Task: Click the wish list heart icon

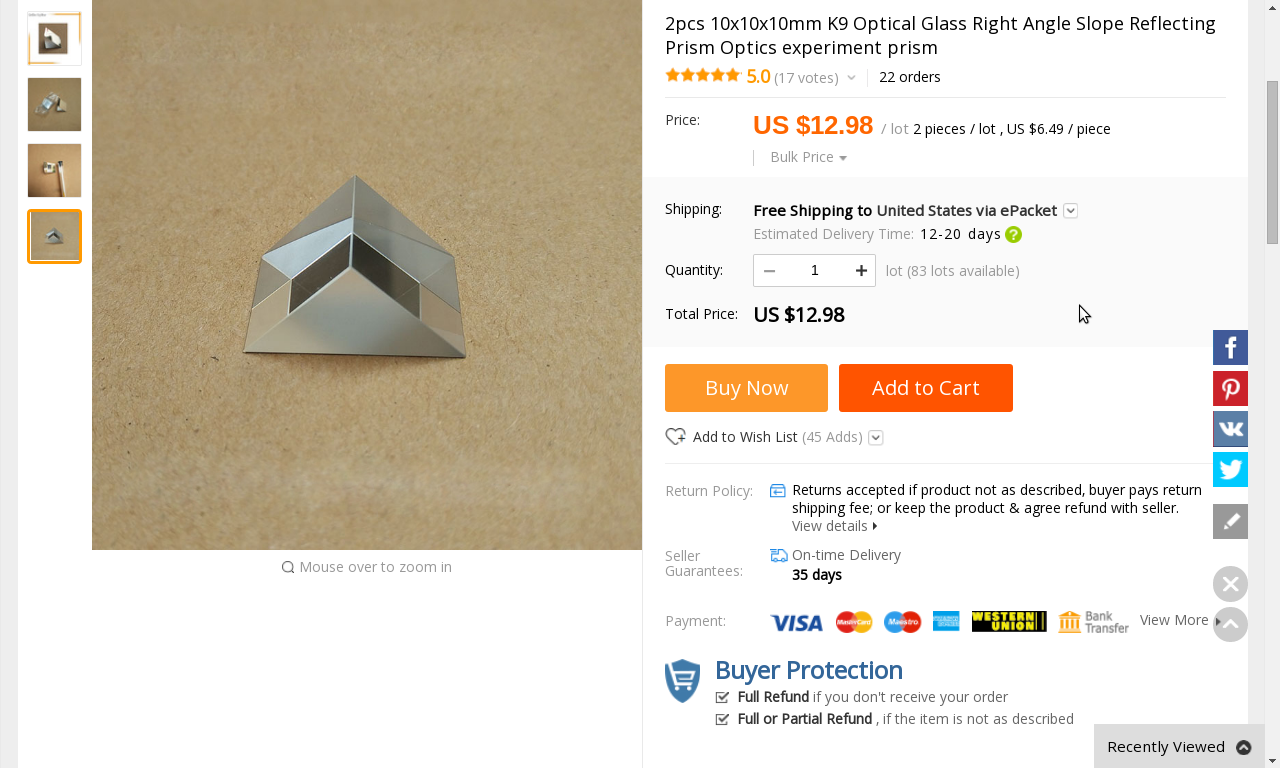Action: 676,437
